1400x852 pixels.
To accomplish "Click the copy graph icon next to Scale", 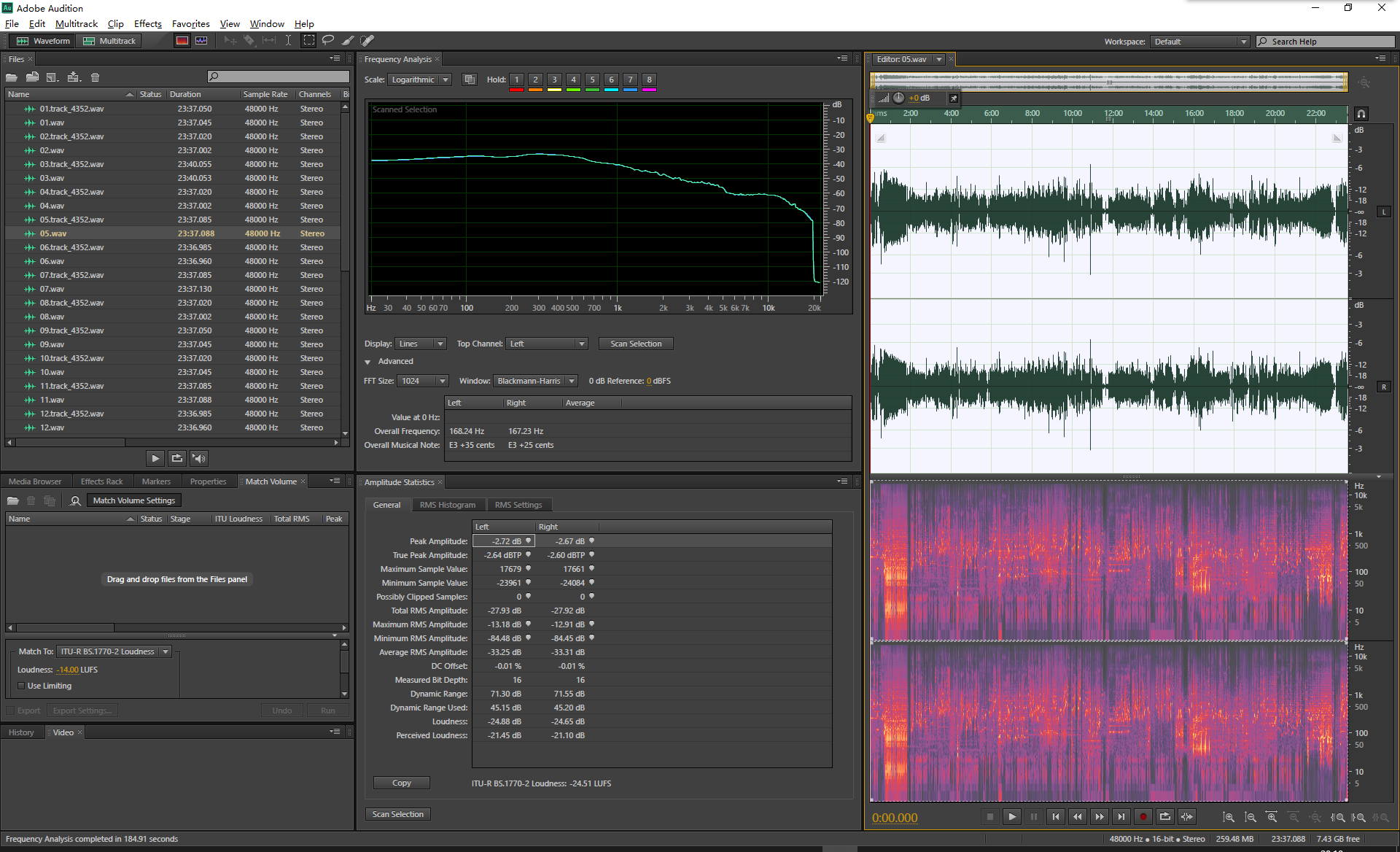I will pos(470,80).
